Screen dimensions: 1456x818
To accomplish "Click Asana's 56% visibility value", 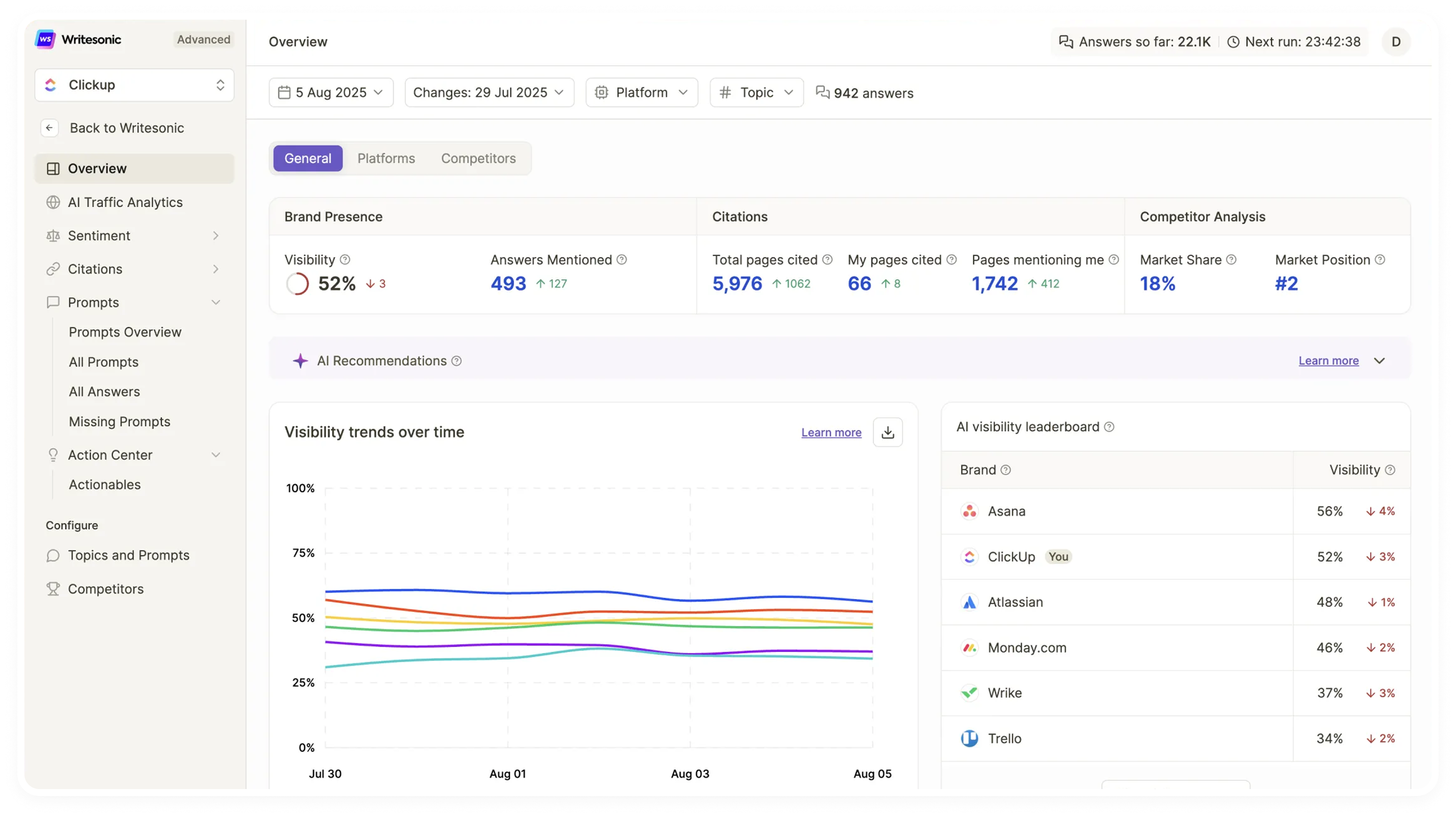I will (x=1329, y=511).
